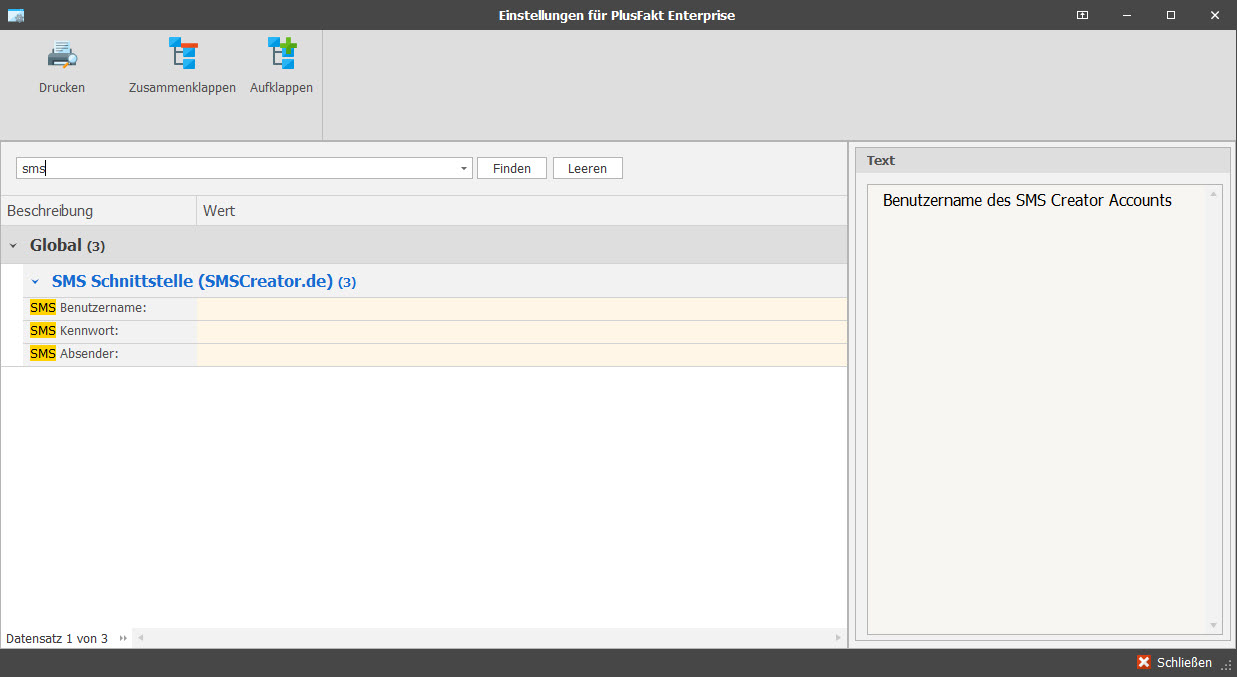Viewport: 1237px width, 677px height.
Task: Click the Beschreibung column header
Action: point(99,211)
